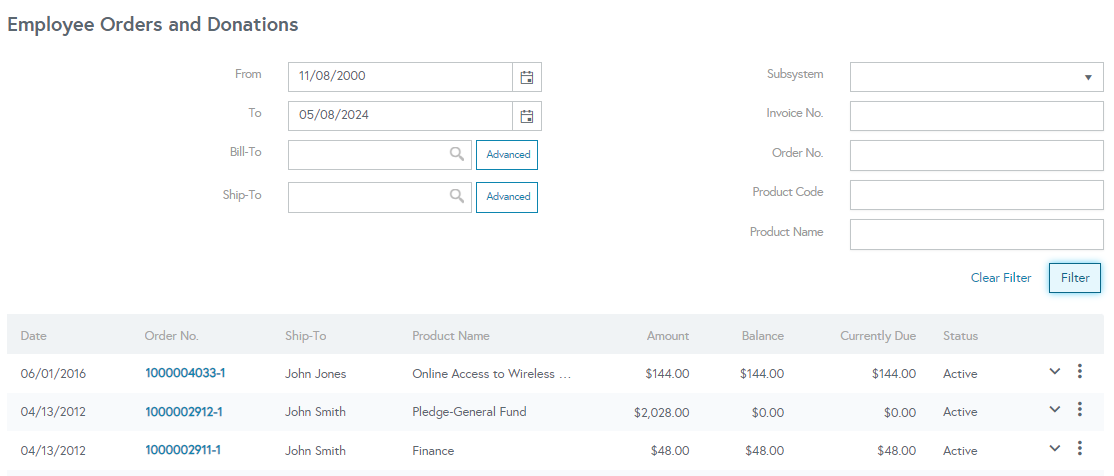Select the Pledge-General Fund product cell

click(x=469, y=412)
